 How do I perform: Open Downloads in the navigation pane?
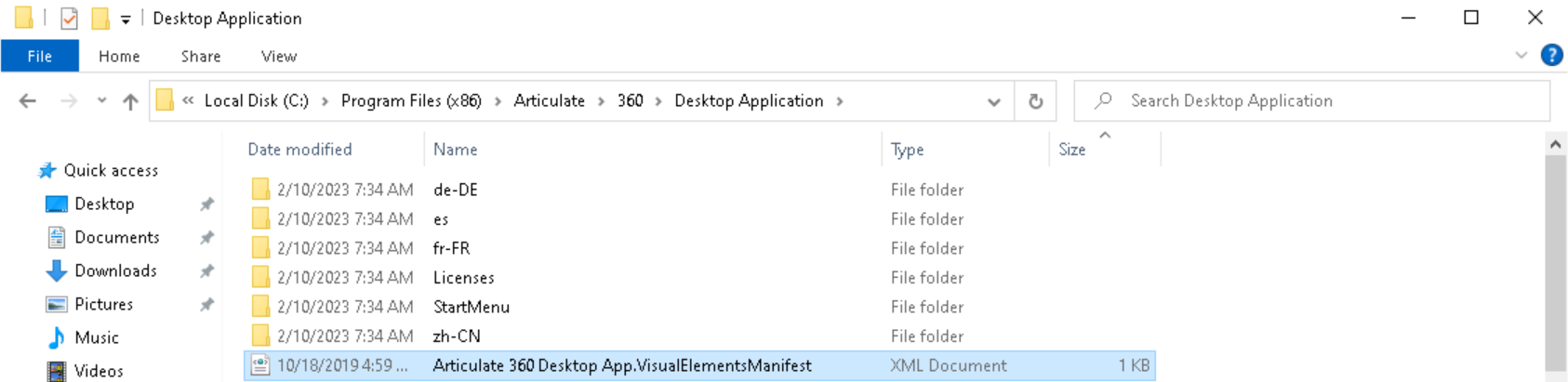click(x=115, y=270)
